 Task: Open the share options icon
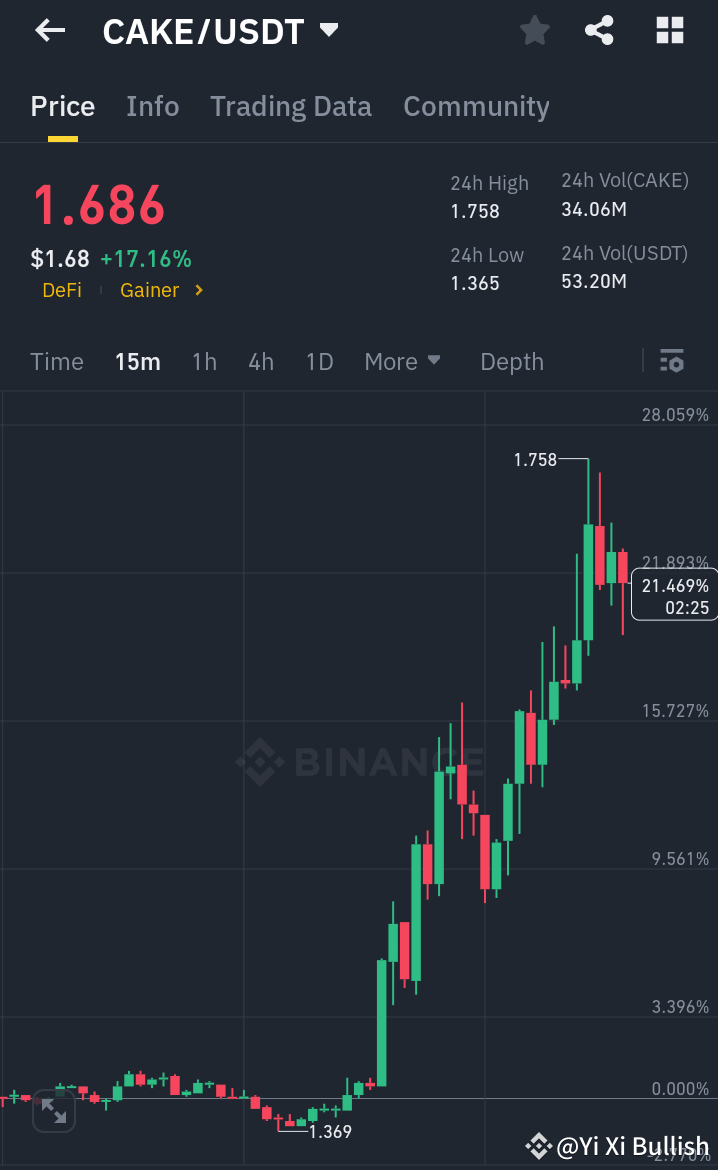pos(599,30)
